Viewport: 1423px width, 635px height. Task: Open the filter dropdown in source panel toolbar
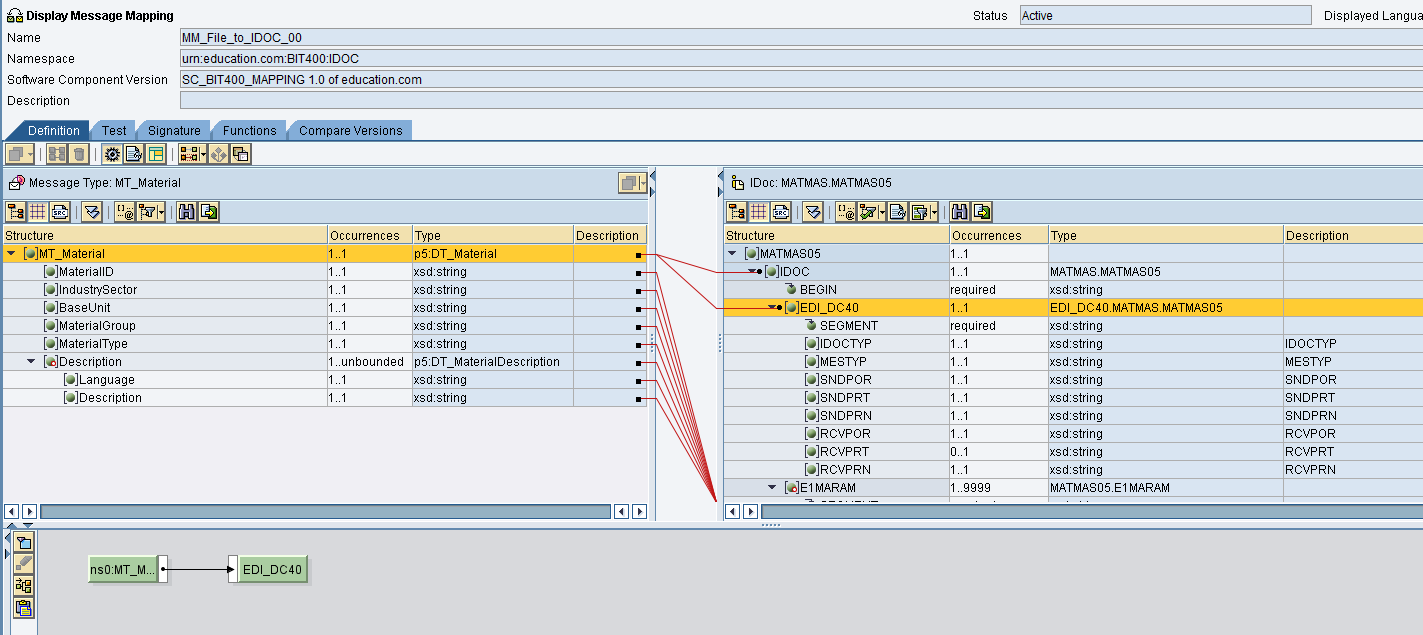pyautogui.click(x=161, y=212)
